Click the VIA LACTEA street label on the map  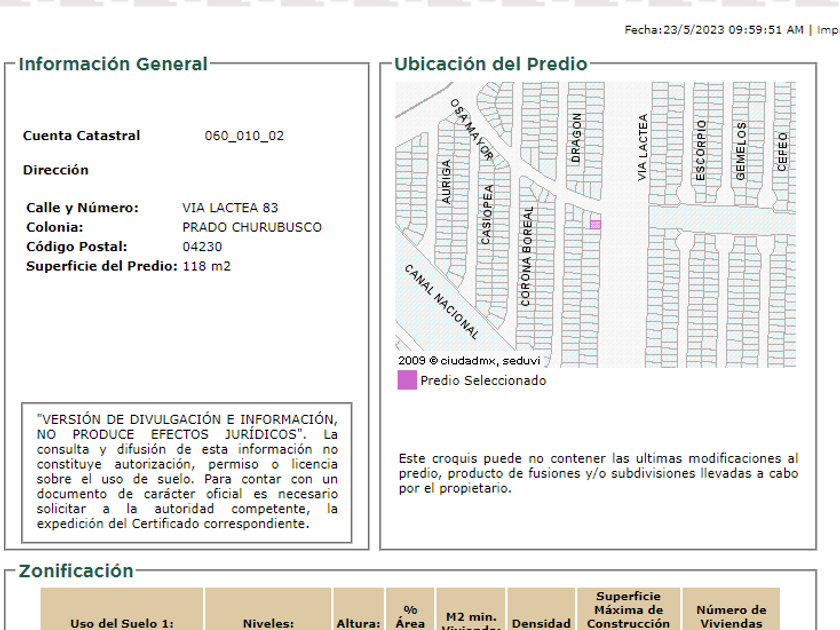pos(643,148)
